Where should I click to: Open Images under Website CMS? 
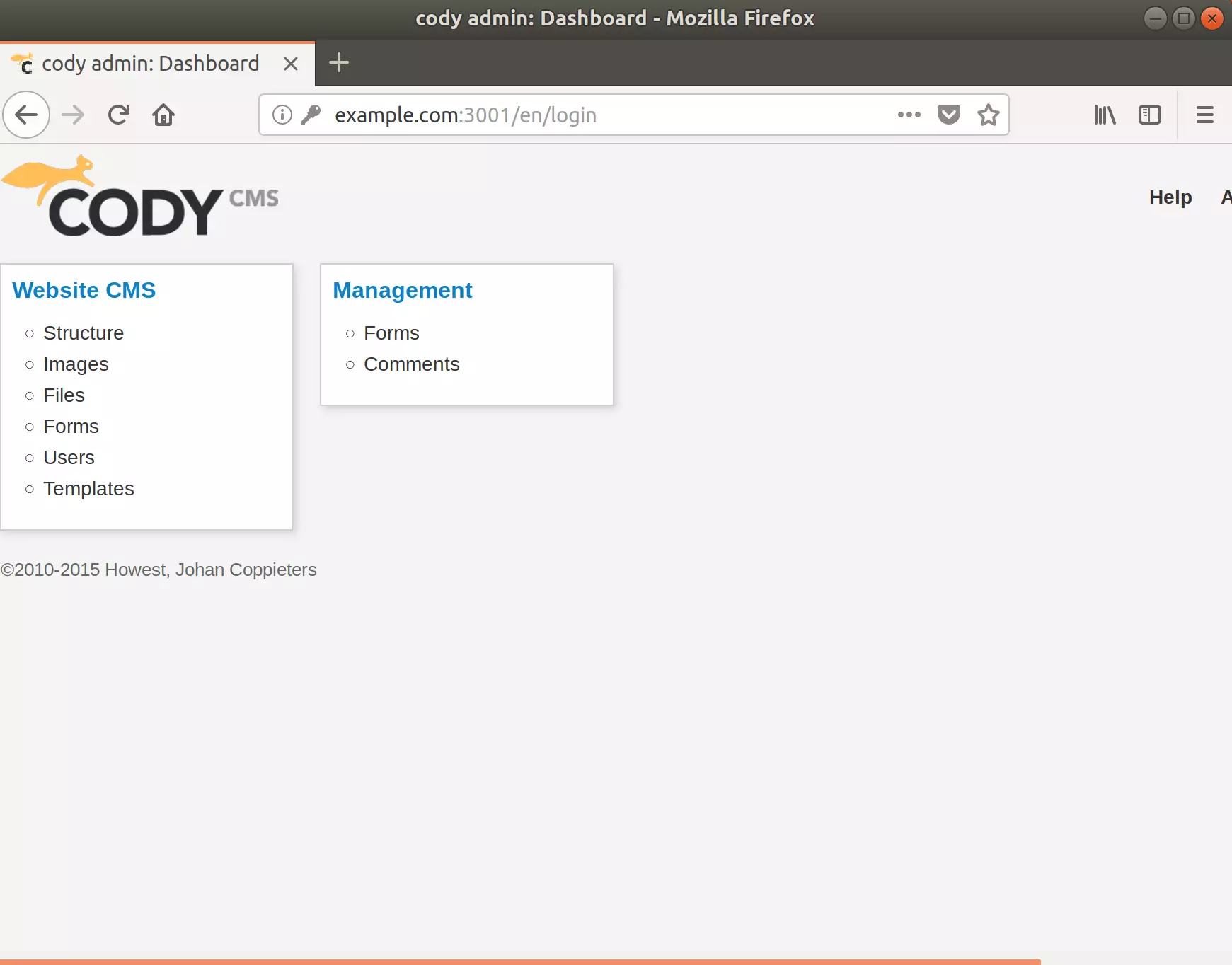[x=76, y=364]
